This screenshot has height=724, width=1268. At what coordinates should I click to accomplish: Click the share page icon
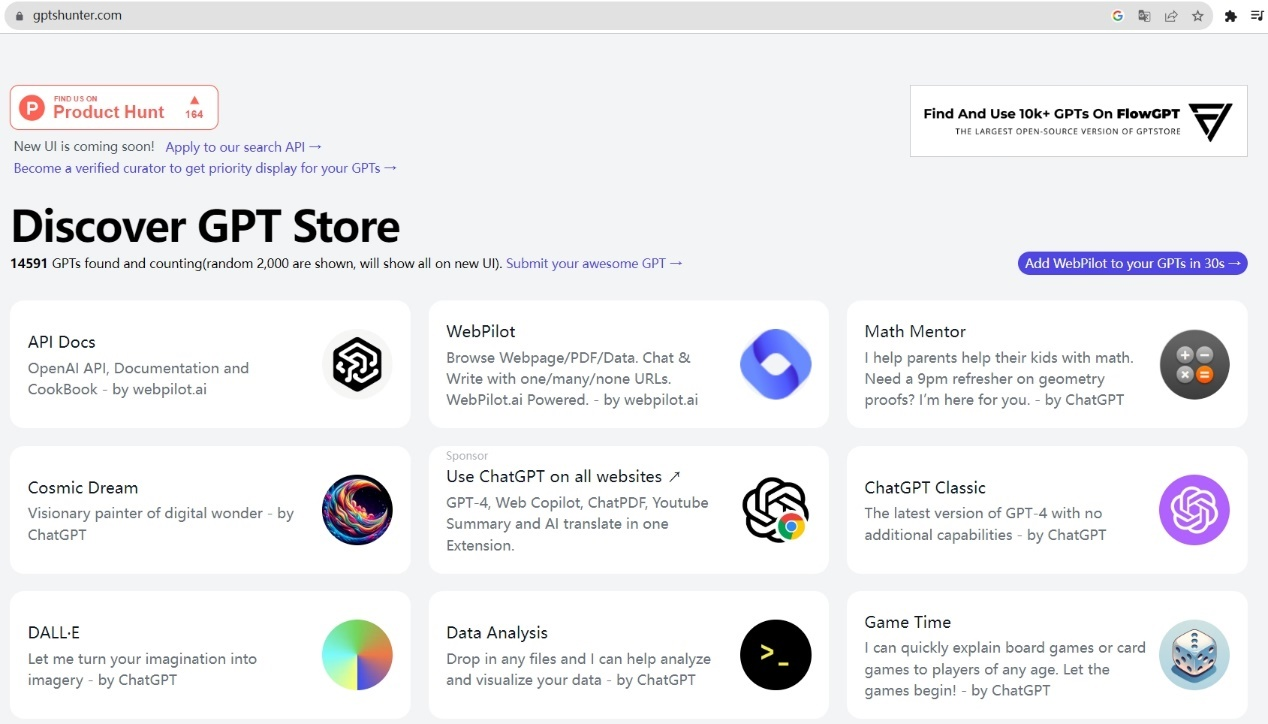pos(1171,16)
